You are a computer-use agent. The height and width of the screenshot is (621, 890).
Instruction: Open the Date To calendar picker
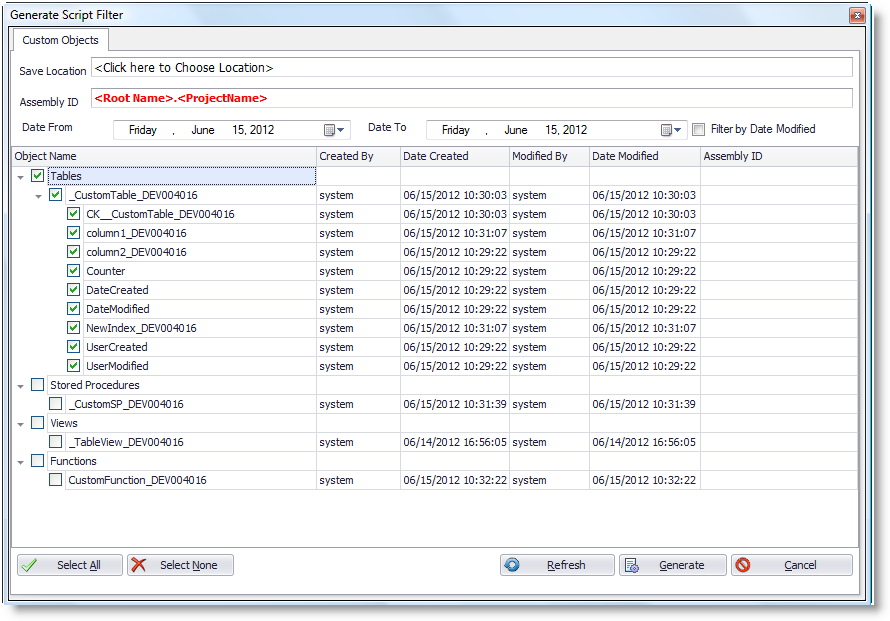pos(672,130)
